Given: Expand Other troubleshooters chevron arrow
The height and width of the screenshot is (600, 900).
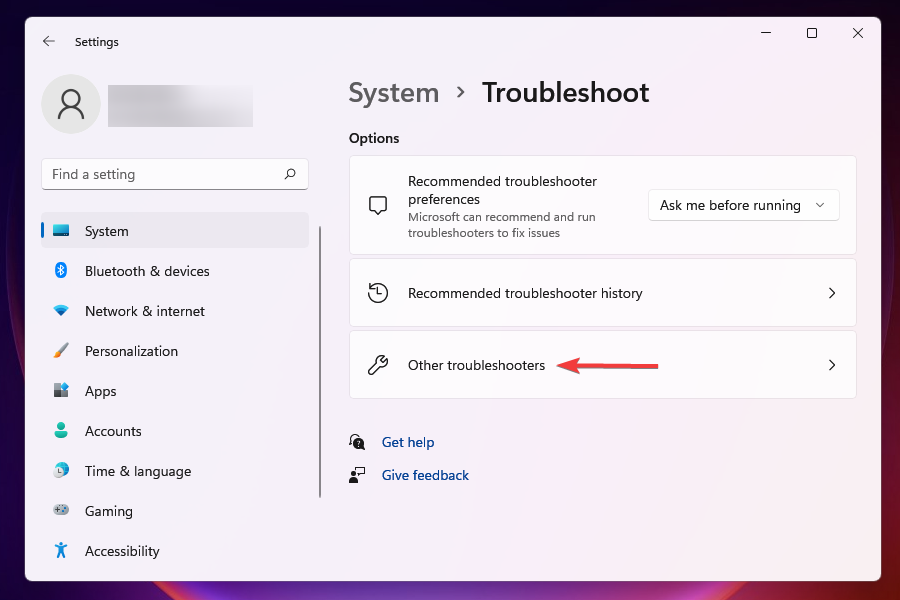Looking at the screenshot, I should 831,365.
